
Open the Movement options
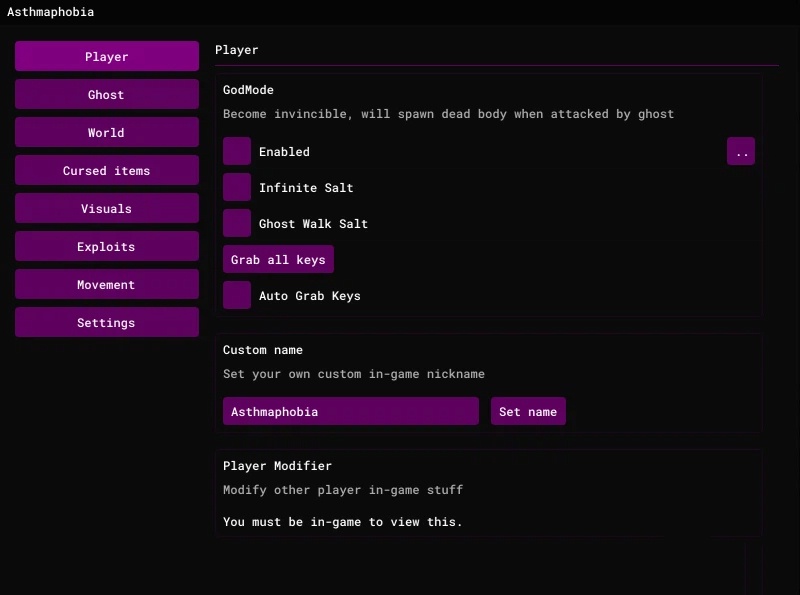pyautogui.click(x=106, y=284)
